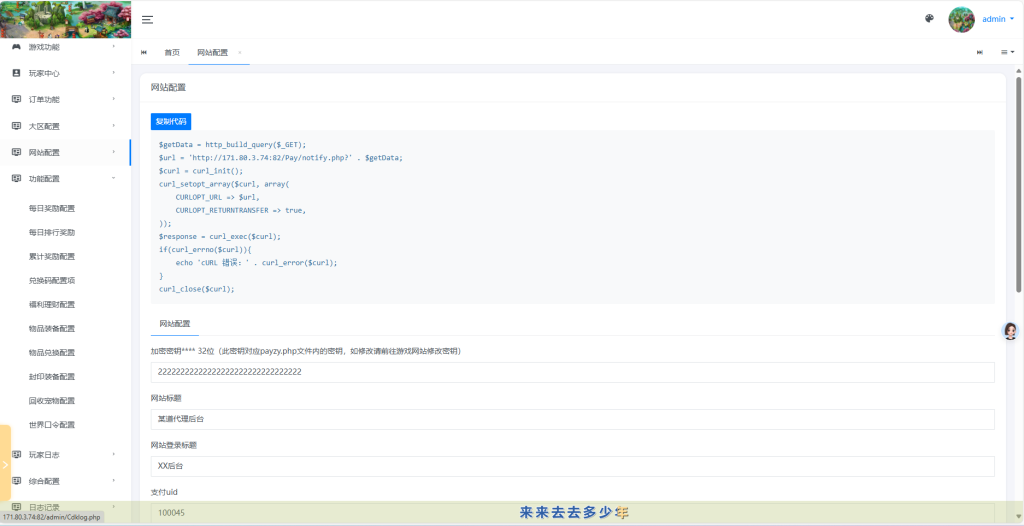Select the 网站配置 section tab above form
The width and height of the screenshot is (1024, 526).
tap(175, 324)
